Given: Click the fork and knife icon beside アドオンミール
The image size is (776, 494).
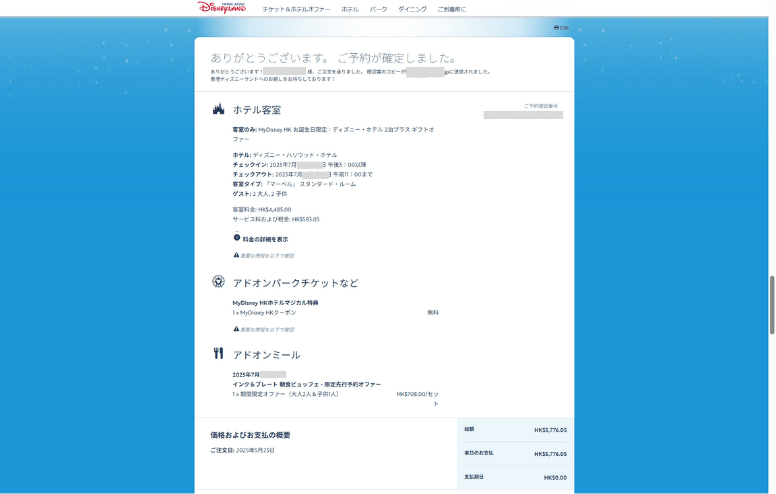Looking at the screenshot, I should 218,353.
